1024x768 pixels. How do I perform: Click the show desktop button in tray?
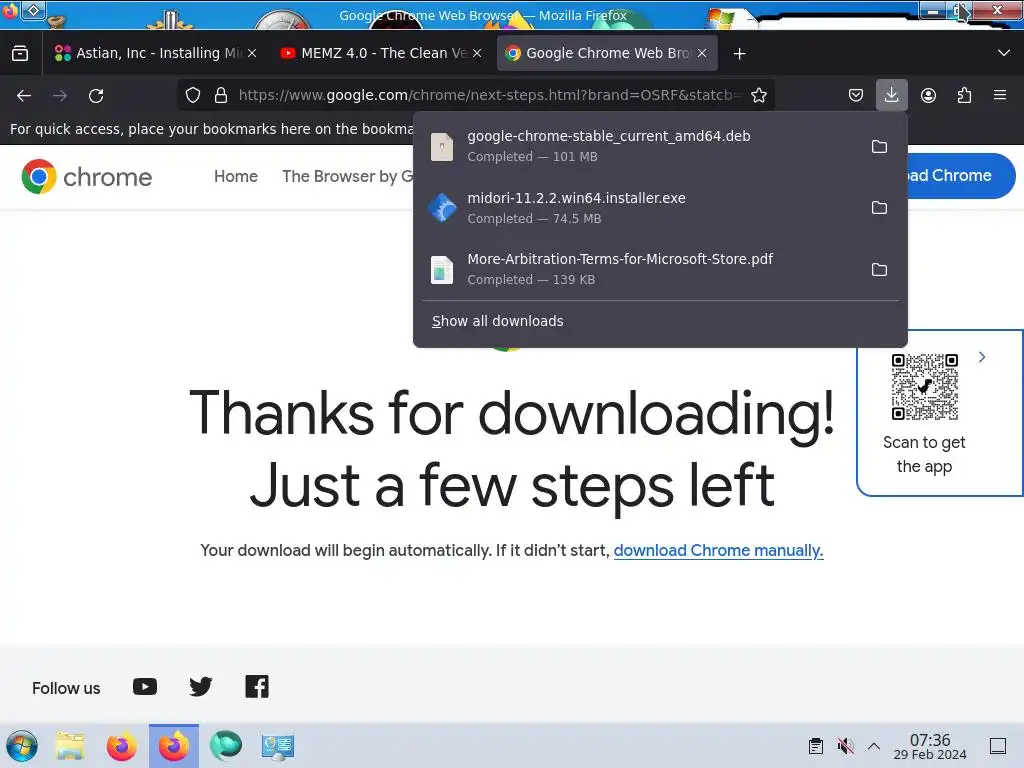(x=998, y=746)
